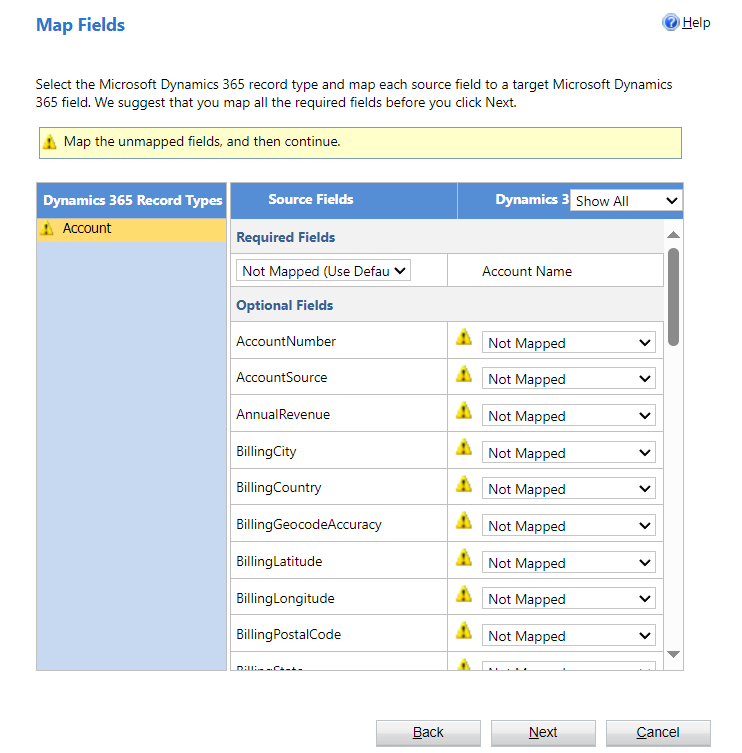This screenshot has height=753, width=742.
Task: Click the scrollbar up arrow
Action: [x=673, y=234]
